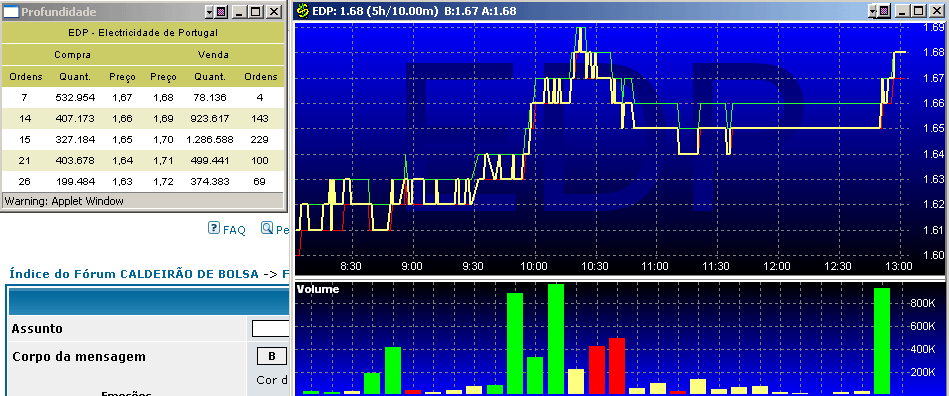Maximize the Profundidade window
Viewport: 949px width, 396px height.
tap(256, 12)
